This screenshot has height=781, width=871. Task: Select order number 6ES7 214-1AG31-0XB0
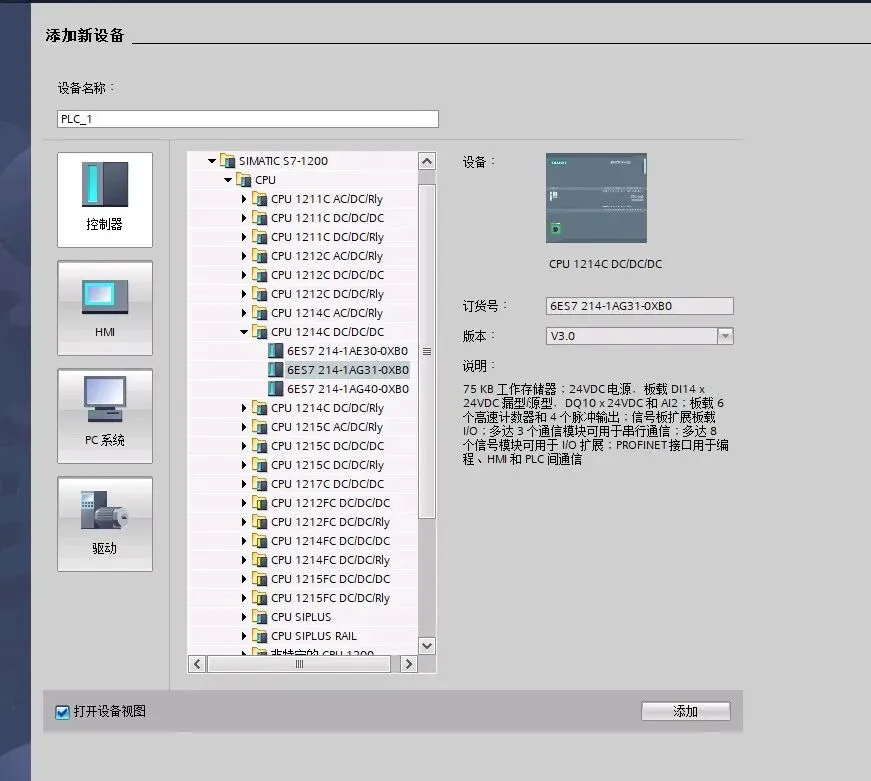tap(348, 370)
